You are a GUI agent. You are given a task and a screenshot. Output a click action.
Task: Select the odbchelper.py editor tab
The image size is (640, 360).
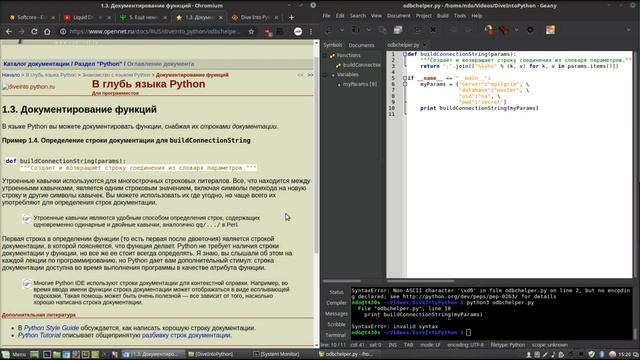[403, 45]
